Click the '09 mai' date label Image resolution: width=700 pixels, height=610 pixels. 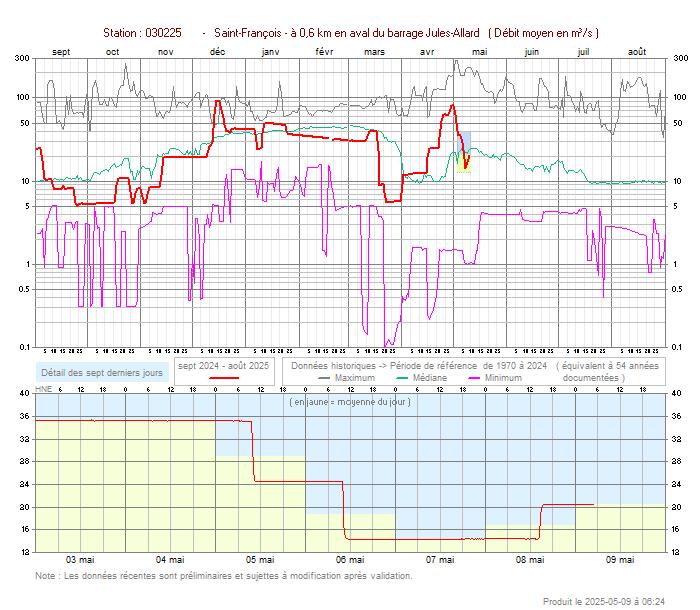click(x=620, y=560)
